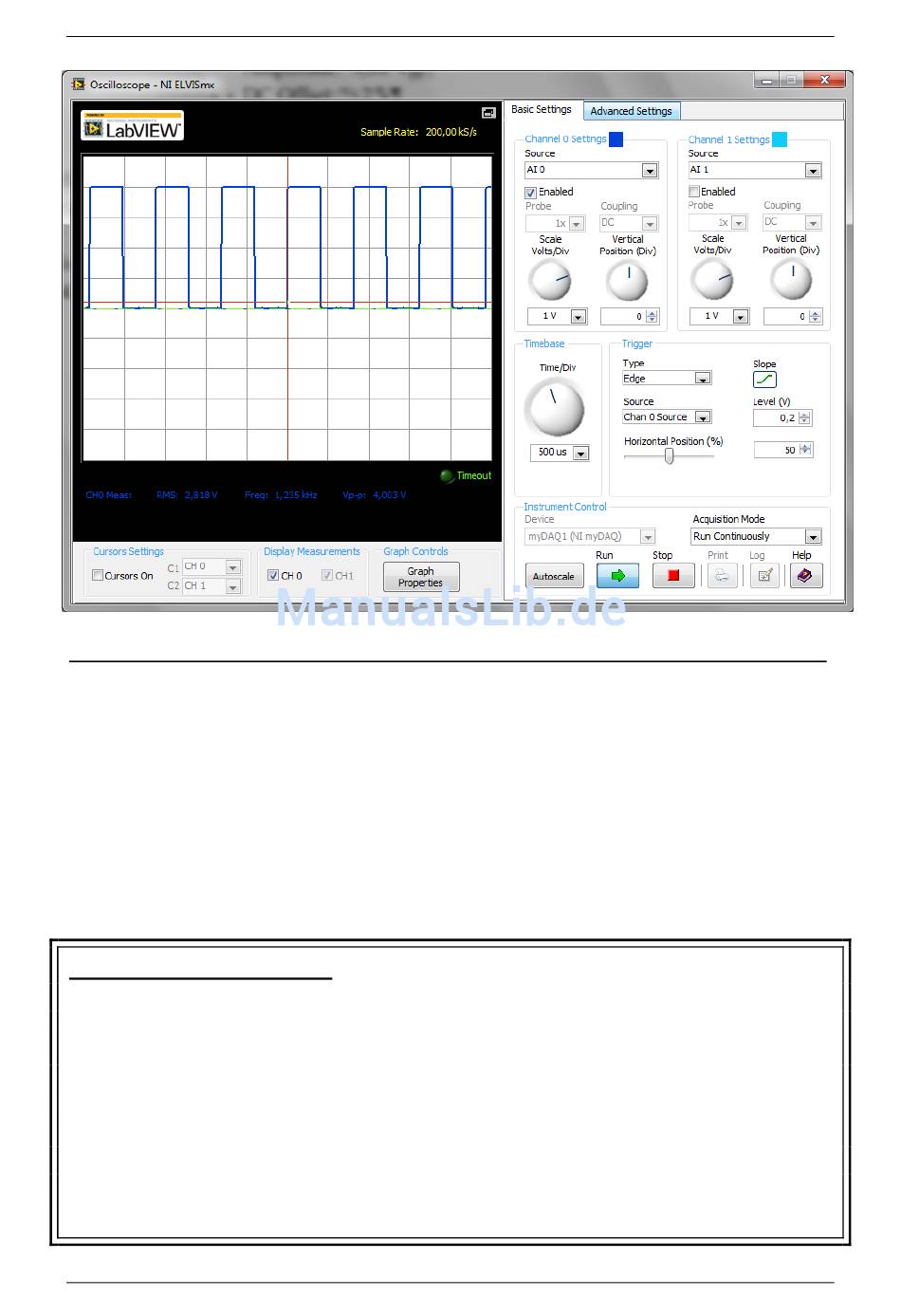Click the Sample Rate 200,00 kS/s text

point(418,132)
